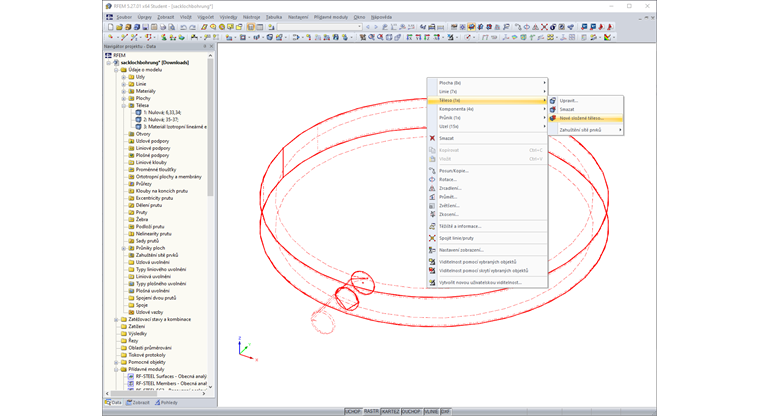Save the model using the floppy disk icon
Viewport: 760px width, 416px height.
[145, 27]
